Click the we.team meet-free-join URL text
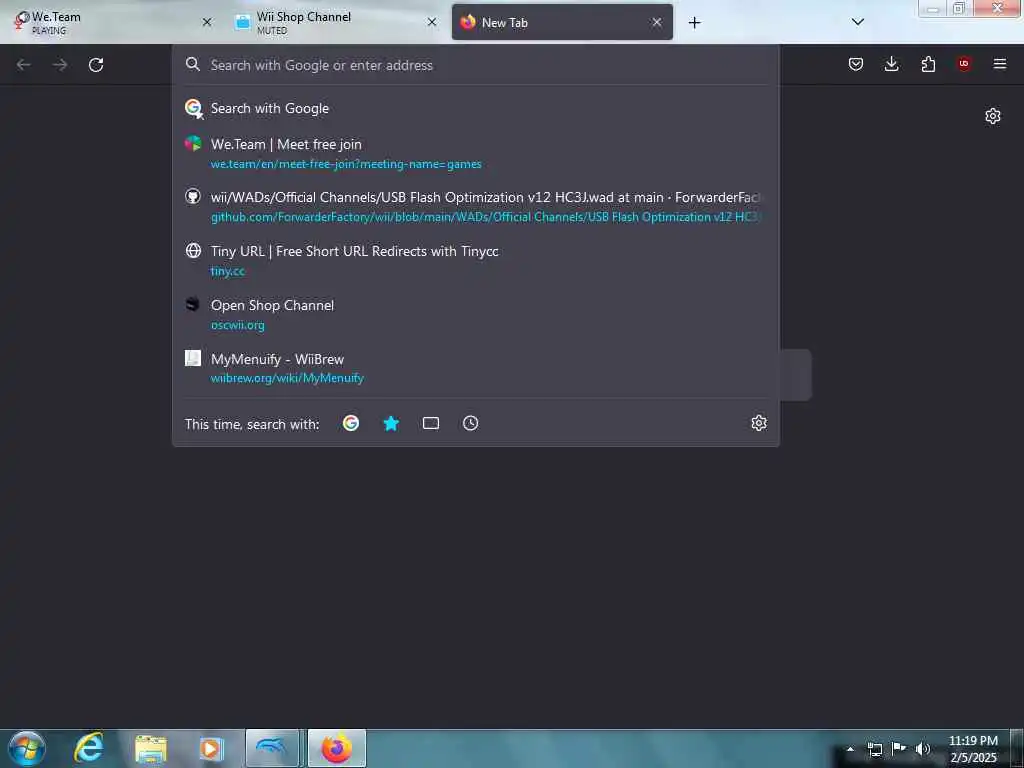Screen dimensions: 1024x768 click(x=346, y=164)
